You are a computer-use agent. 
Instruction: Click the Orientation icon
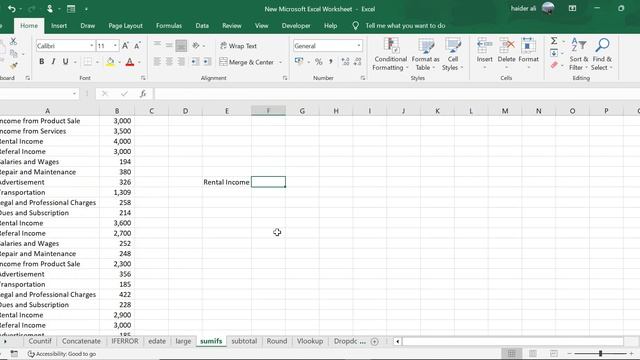196,45
